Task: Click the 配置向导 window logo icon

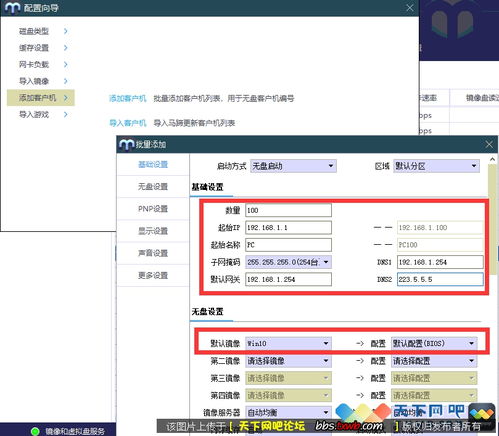Action: (13, 8)
